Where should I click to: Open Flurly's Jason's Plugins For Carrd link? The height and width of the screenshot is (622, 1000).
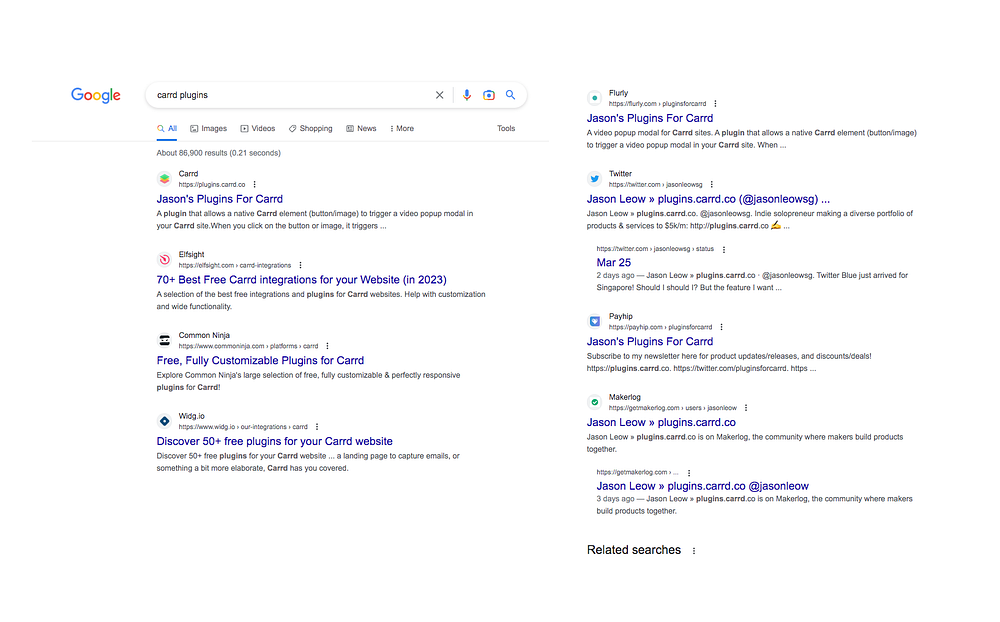650,118
